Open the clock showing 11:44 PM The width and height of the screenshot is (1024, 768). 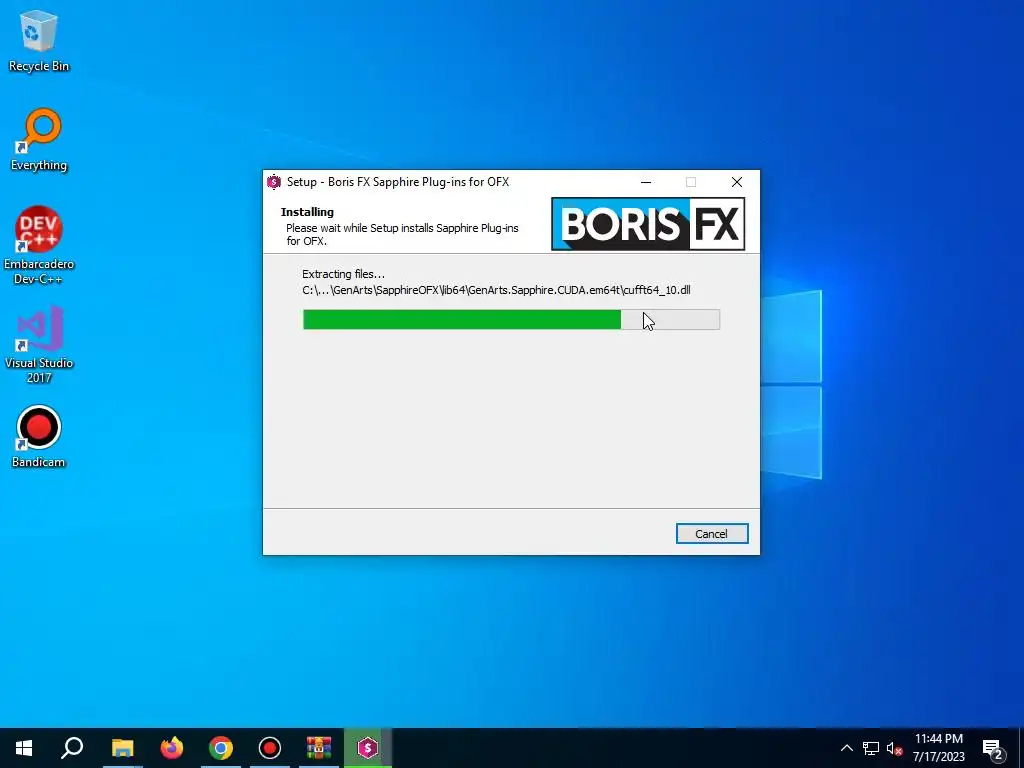tap(938, 748)
